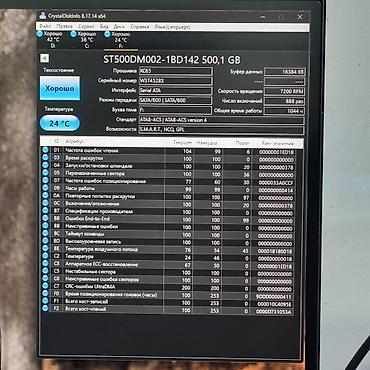Click the interface field Serial ATA
Image resolution: width=370 pixels, height=370 pixels.
coord(175,90)
